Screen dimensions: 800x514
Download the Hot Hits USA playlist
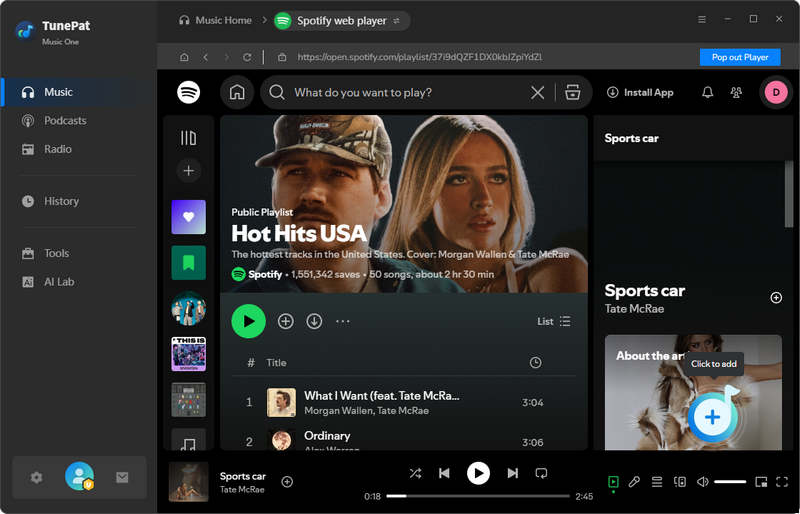pos(314,321)
